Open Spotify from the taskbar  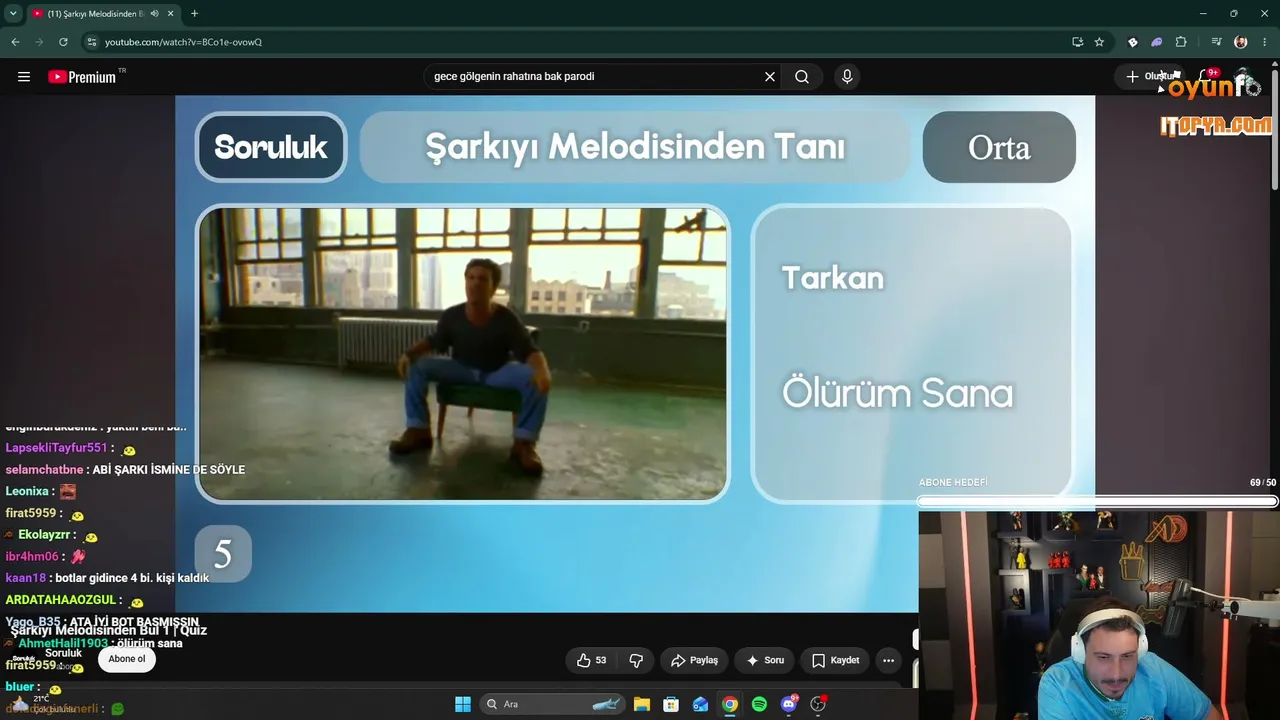coord(759,704)
